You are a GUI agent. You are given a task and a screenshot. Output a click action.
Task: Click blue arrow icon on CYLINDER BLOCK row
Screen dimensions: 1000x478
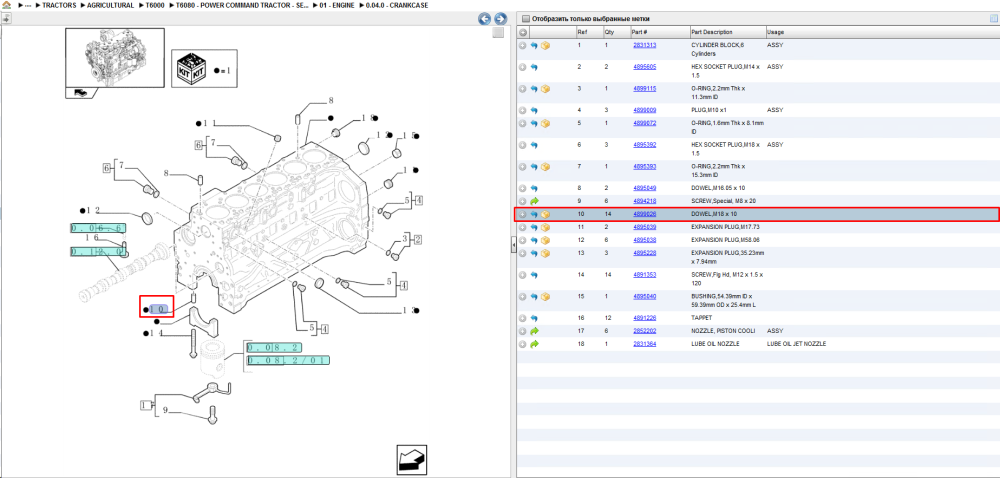(x=534, y=46)
